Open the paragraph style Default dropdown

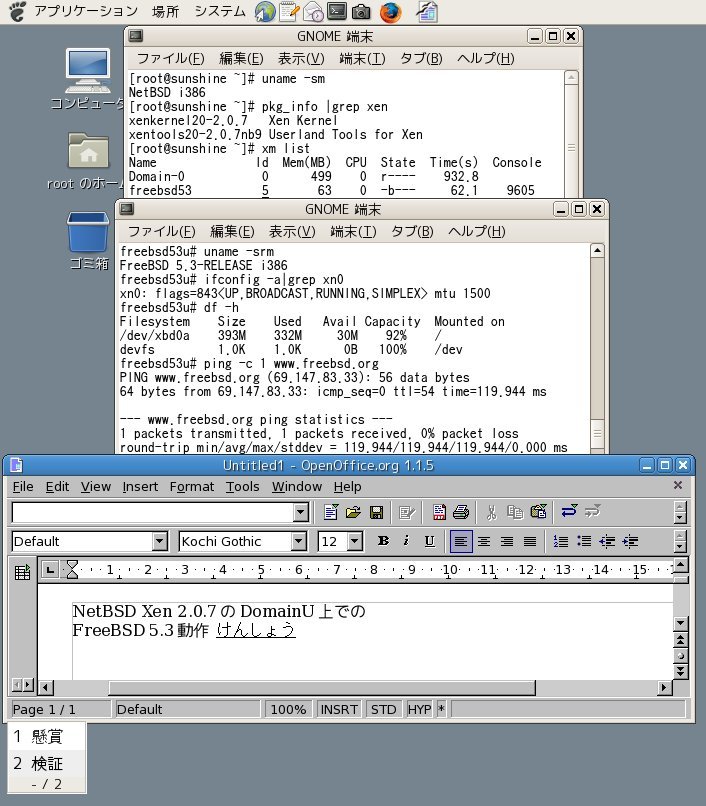[160, 541]
